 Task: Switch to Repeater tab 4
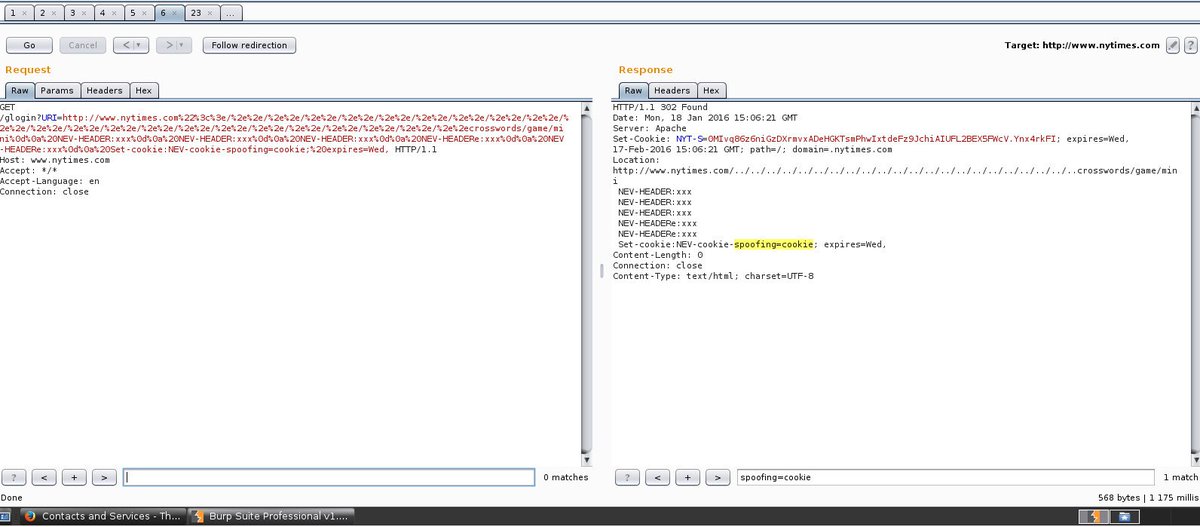point(101,14)
